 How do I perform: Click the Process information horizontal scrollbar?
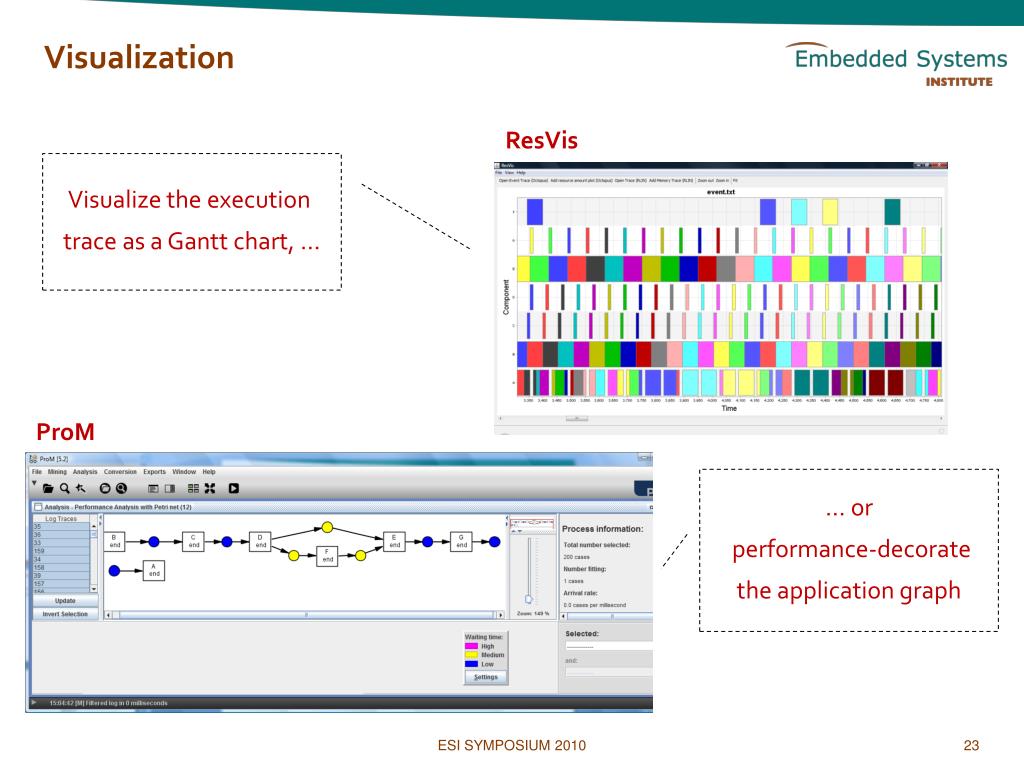coord(609,616)
